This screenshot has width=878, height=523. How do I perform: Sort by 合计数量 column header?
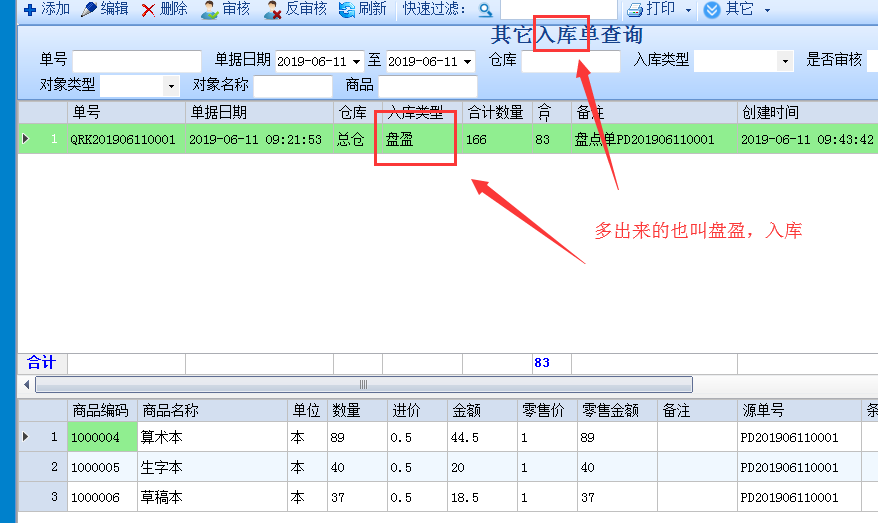point(497,112)
